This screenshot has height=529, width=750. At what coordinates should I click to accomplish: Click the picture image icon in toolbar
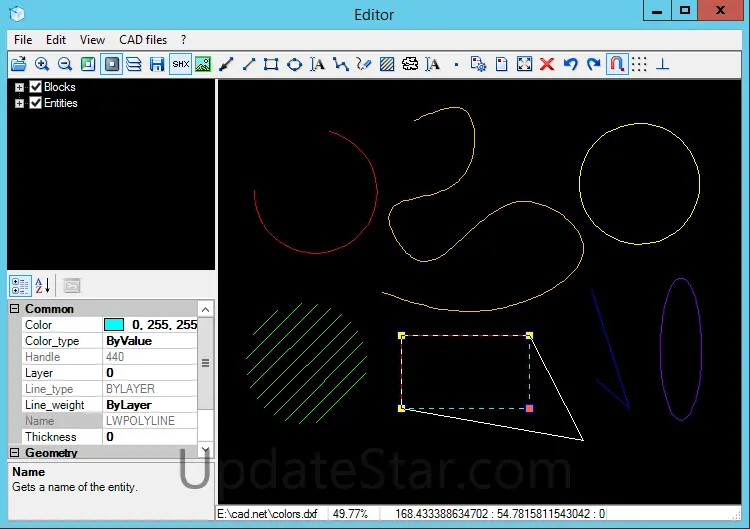point(203,64)
